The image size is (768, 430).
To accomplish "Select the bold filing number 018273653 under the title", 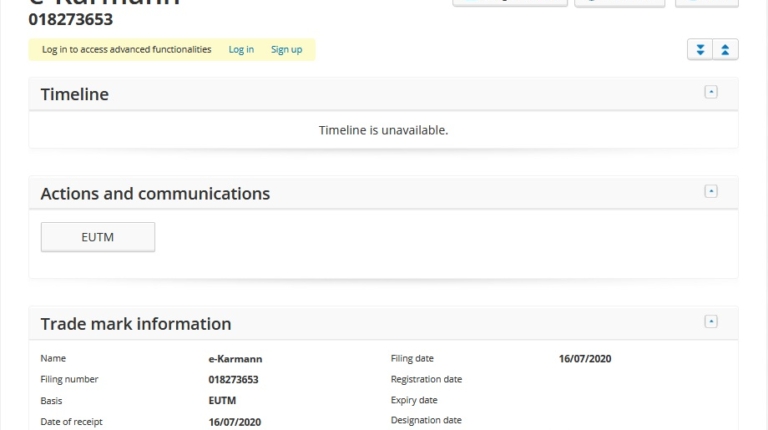I will (x=71, y=20).
